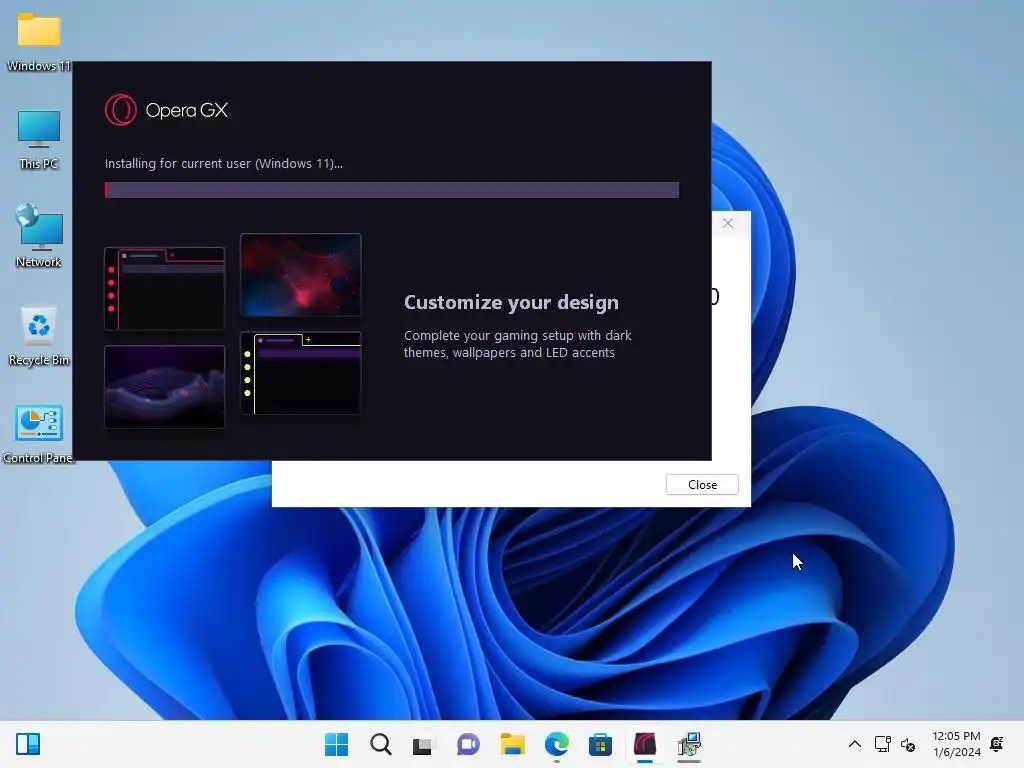Show hidden system tray icons

[854, 744]
